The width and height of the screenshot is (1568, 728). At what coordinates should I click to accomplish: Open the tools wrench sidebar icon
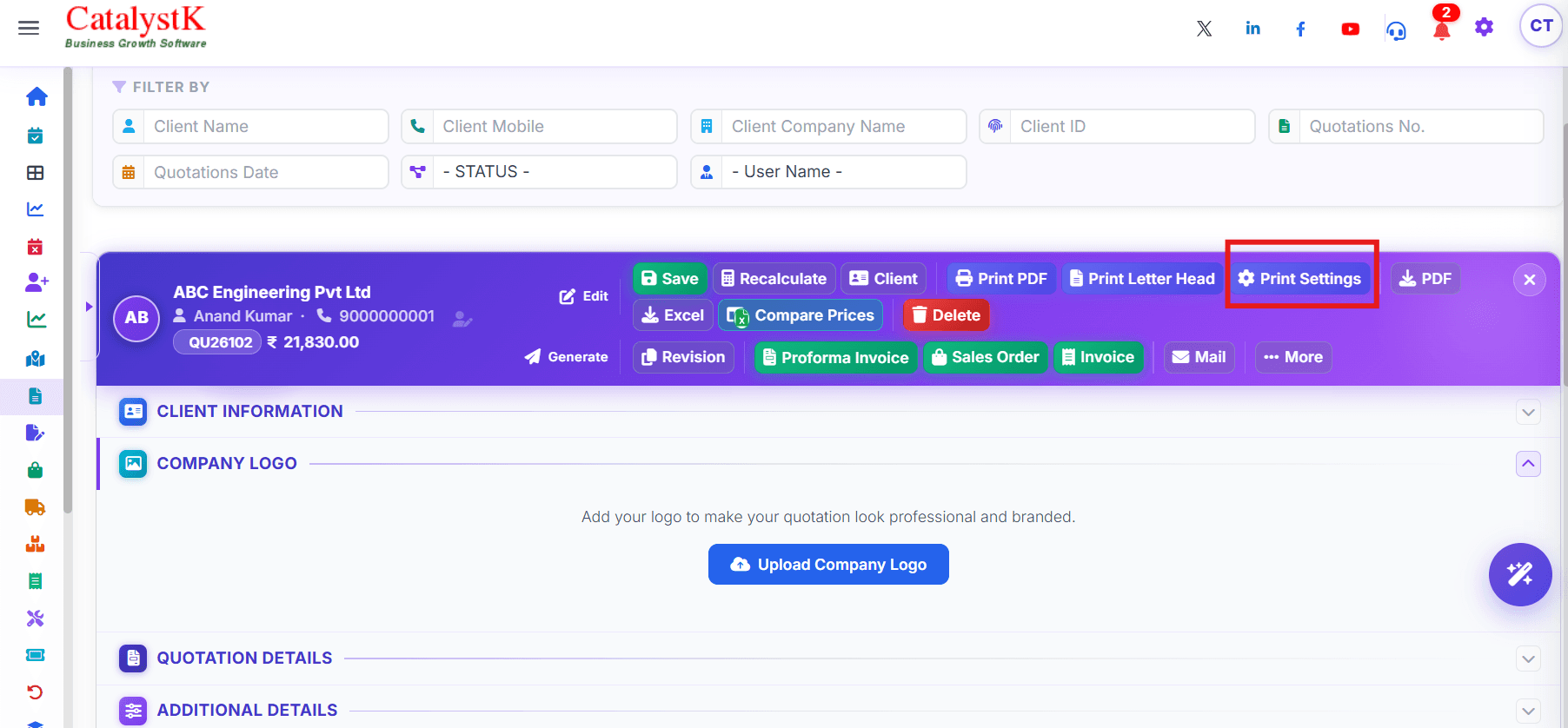(36, 619)
